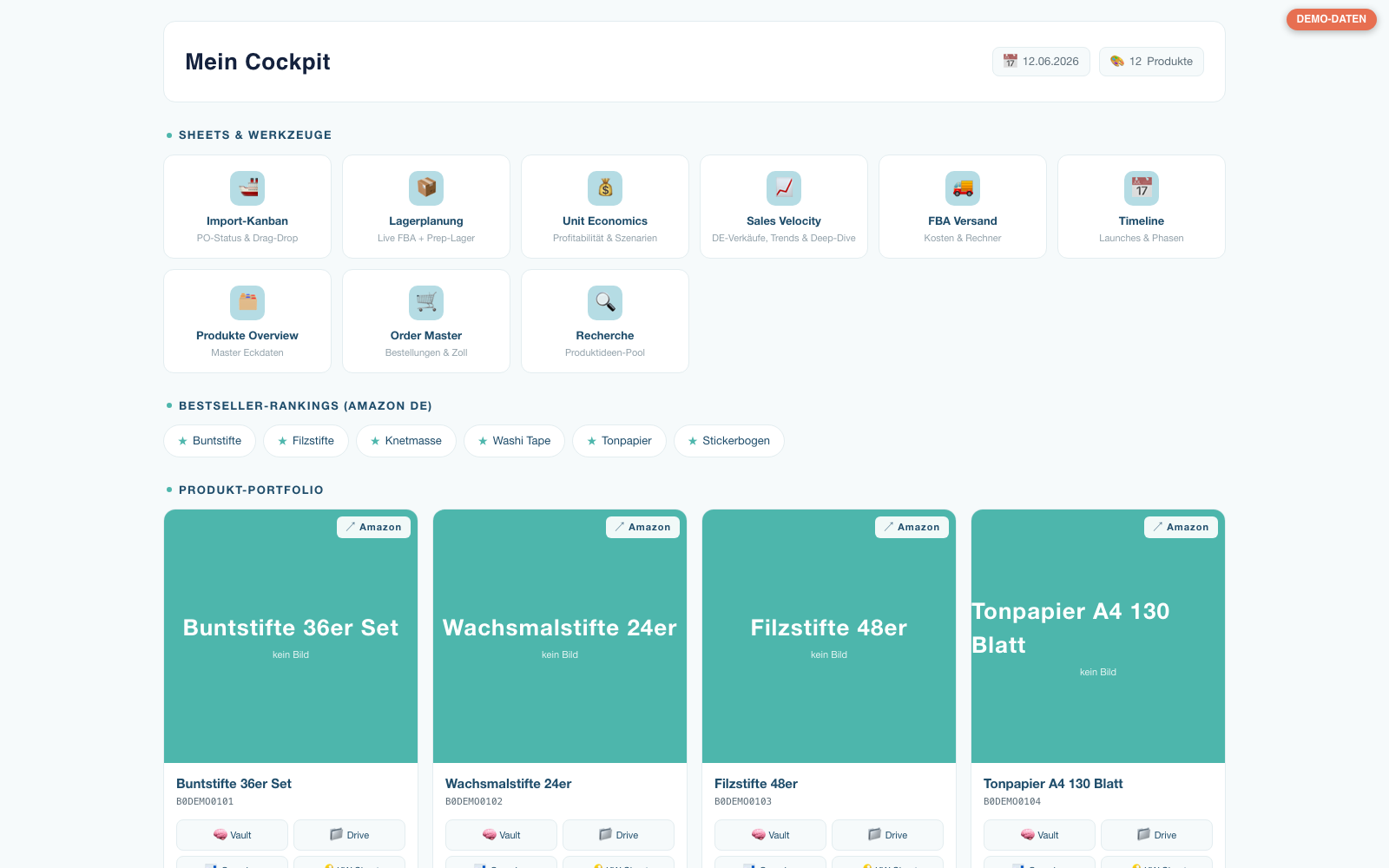Click the DEMO-DATEN badge
Screen dimensions: 1389x868
[x=1331, y=19]
